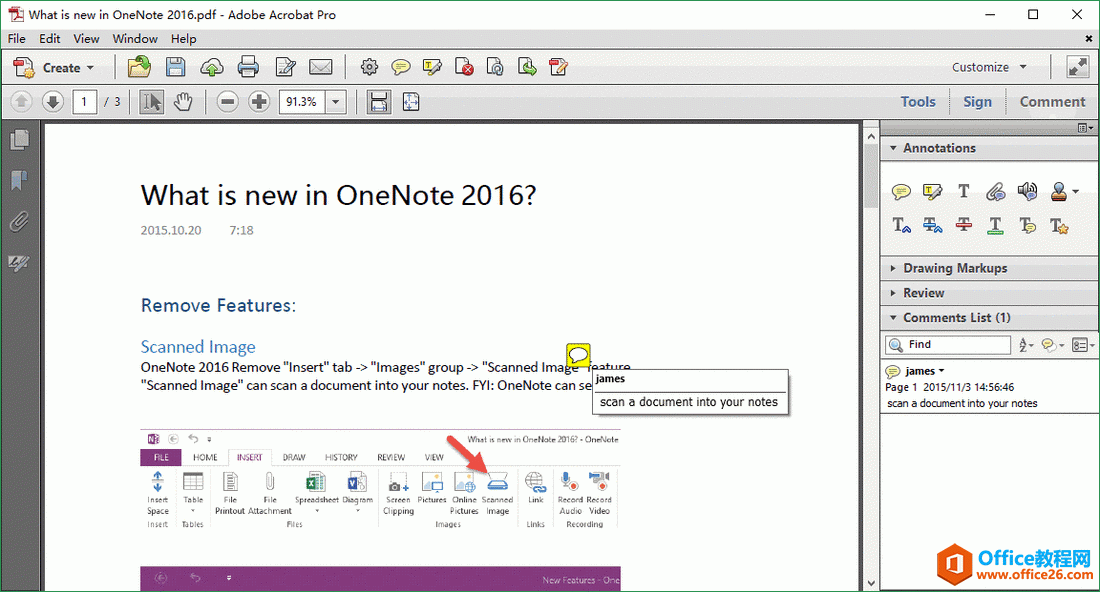Open the Tools pane
Image resolution: width=1100 pixels, height=592 pixels.
918,101
